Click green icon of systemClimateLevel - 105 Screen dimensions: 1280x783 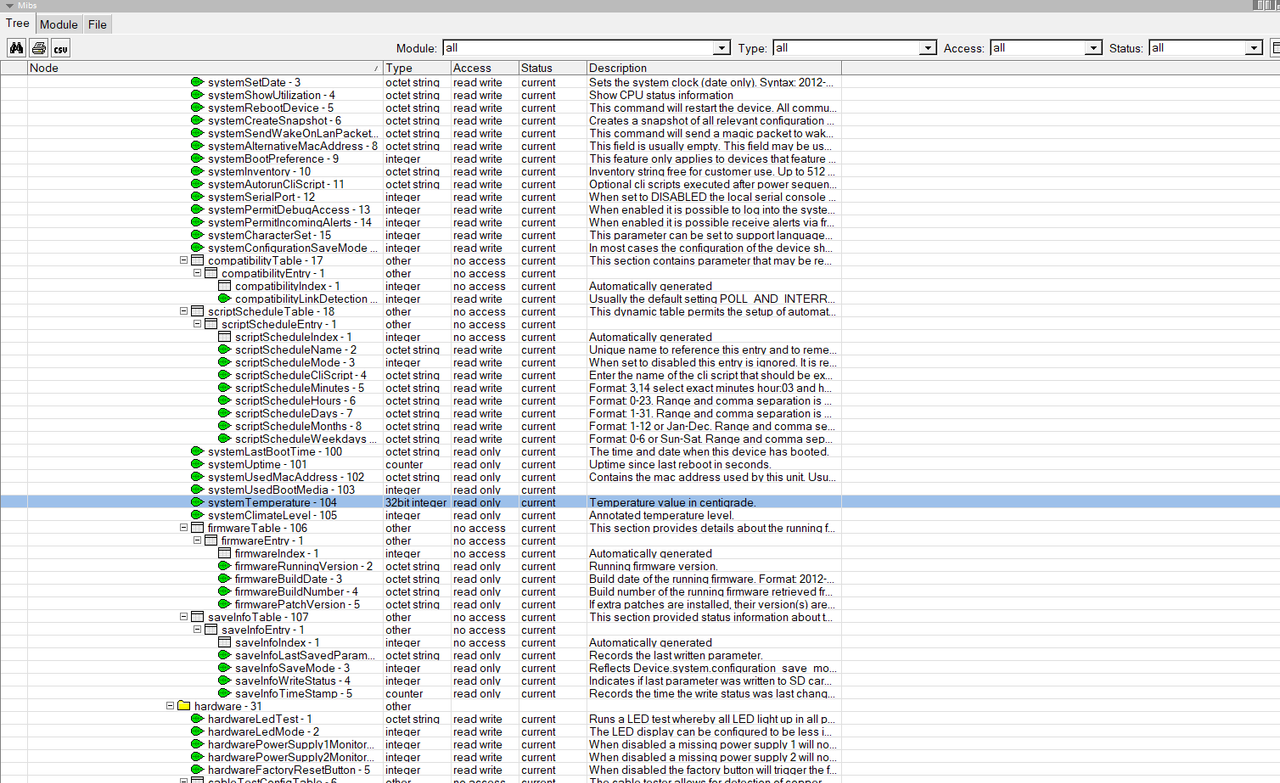pyautogui.click(x=197, y=516)
